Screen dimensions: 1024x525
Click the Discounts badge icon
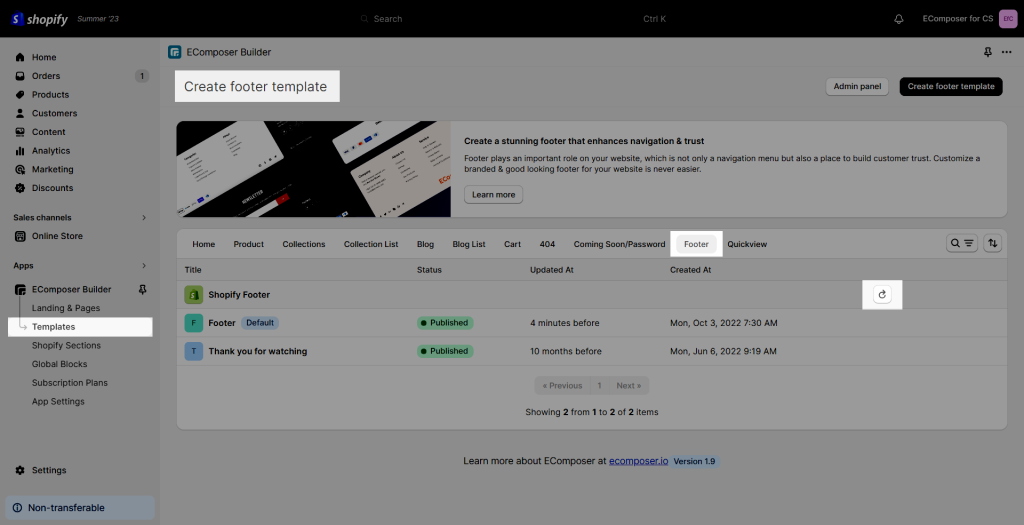tap(20, 188)
